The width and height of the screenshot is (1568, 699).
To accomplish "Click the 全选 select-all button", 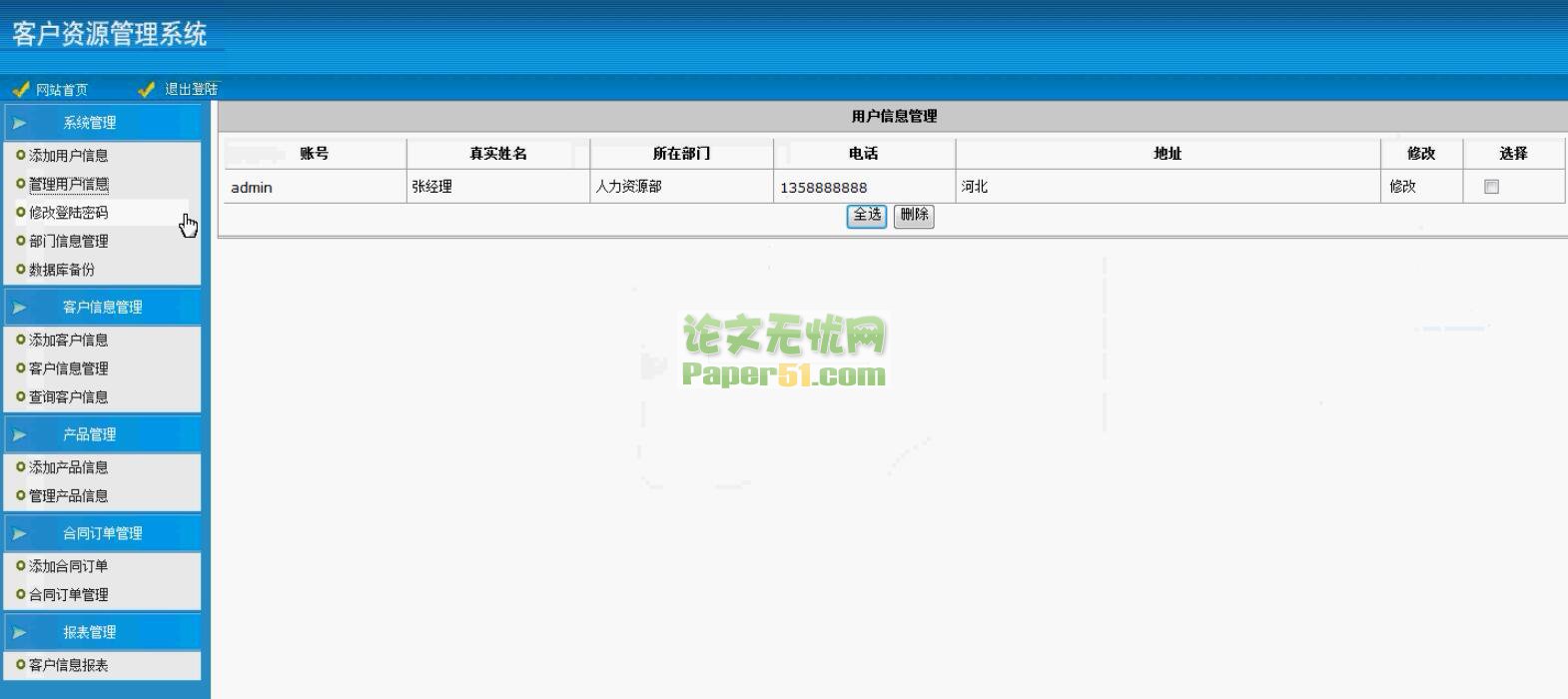I will point(867,216).
